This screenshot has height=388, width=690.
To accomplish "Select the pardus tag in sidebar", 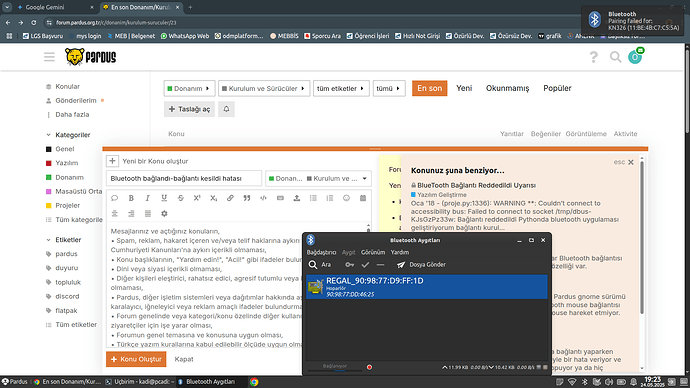I will click(x=66, y=254).
